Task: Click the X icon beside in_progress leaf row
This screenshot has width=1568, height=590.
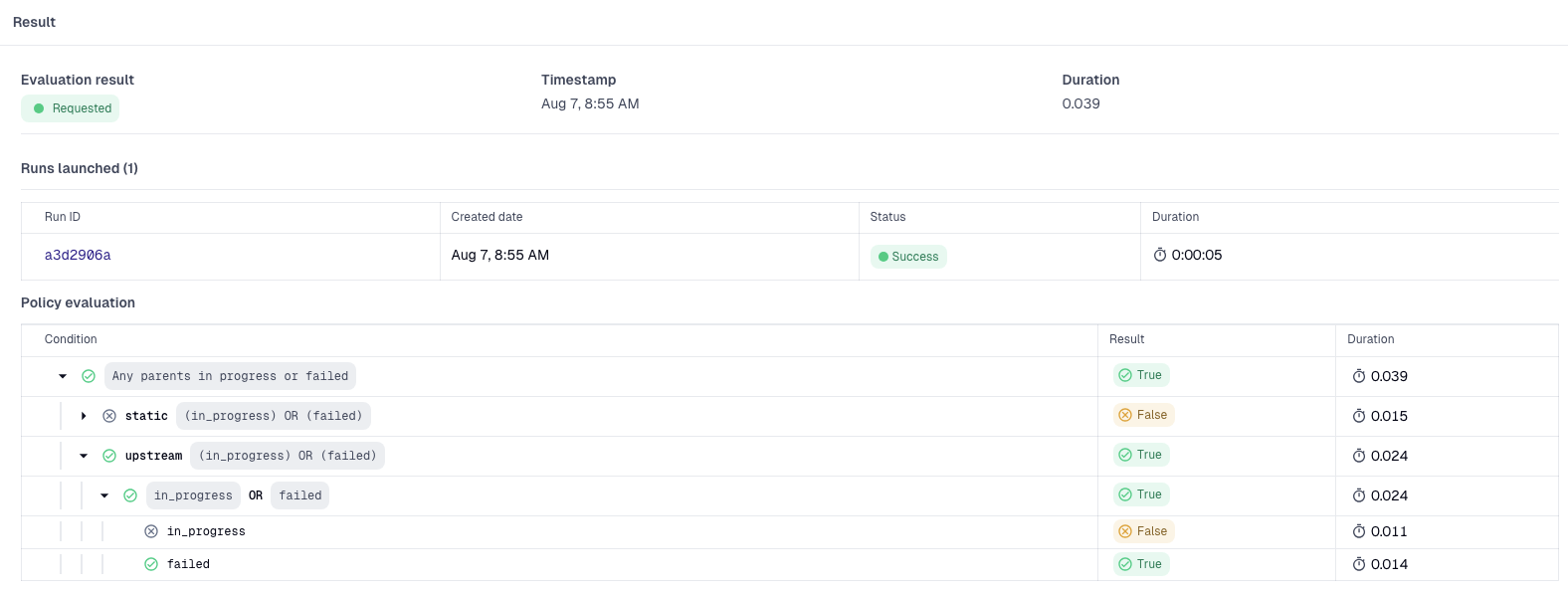Action: tap(151, 531)
